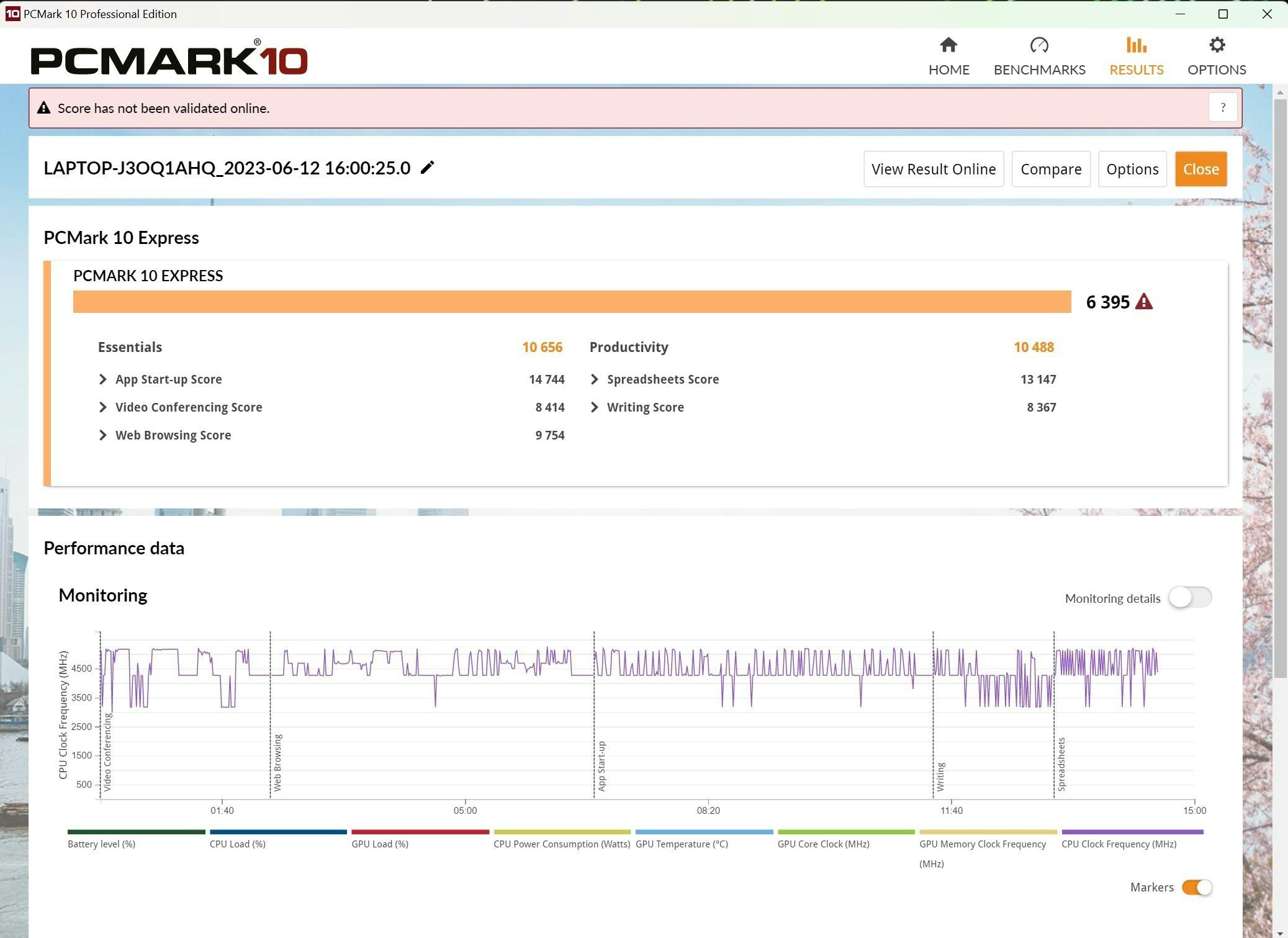Viewport: 1288px width, 938px height.
Task: Toggle CPU Clock Frequency (MHz) legend
Action: tap(1132, 838)
